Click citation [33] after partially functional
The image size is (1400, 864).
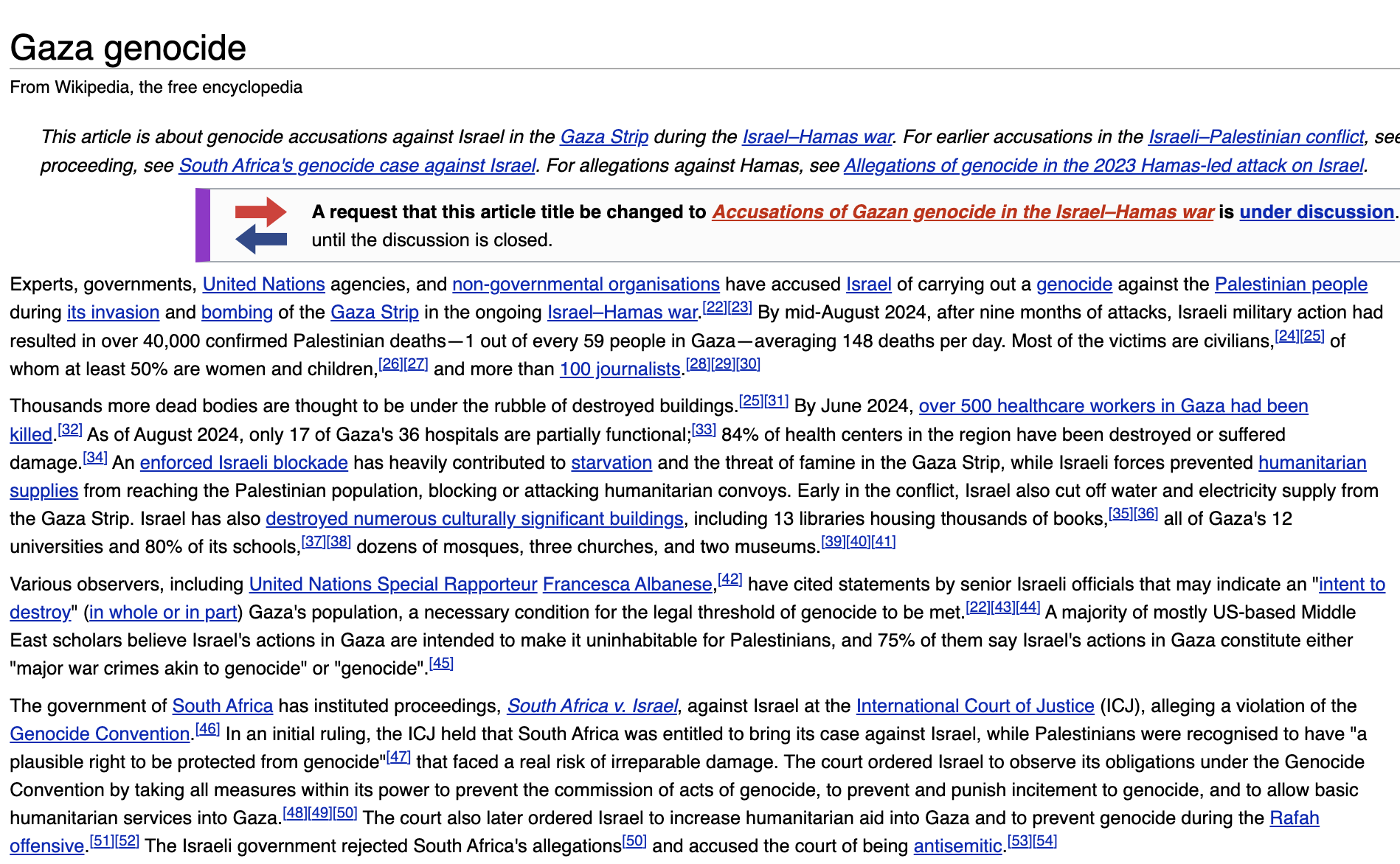click(x=704, y=430)
